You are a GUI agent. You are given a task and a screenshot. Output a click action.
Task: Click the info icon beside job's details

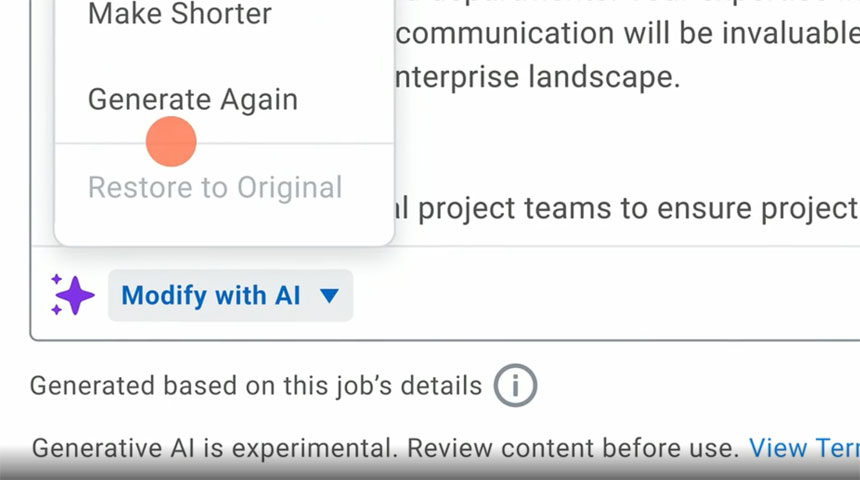point(515,385)
